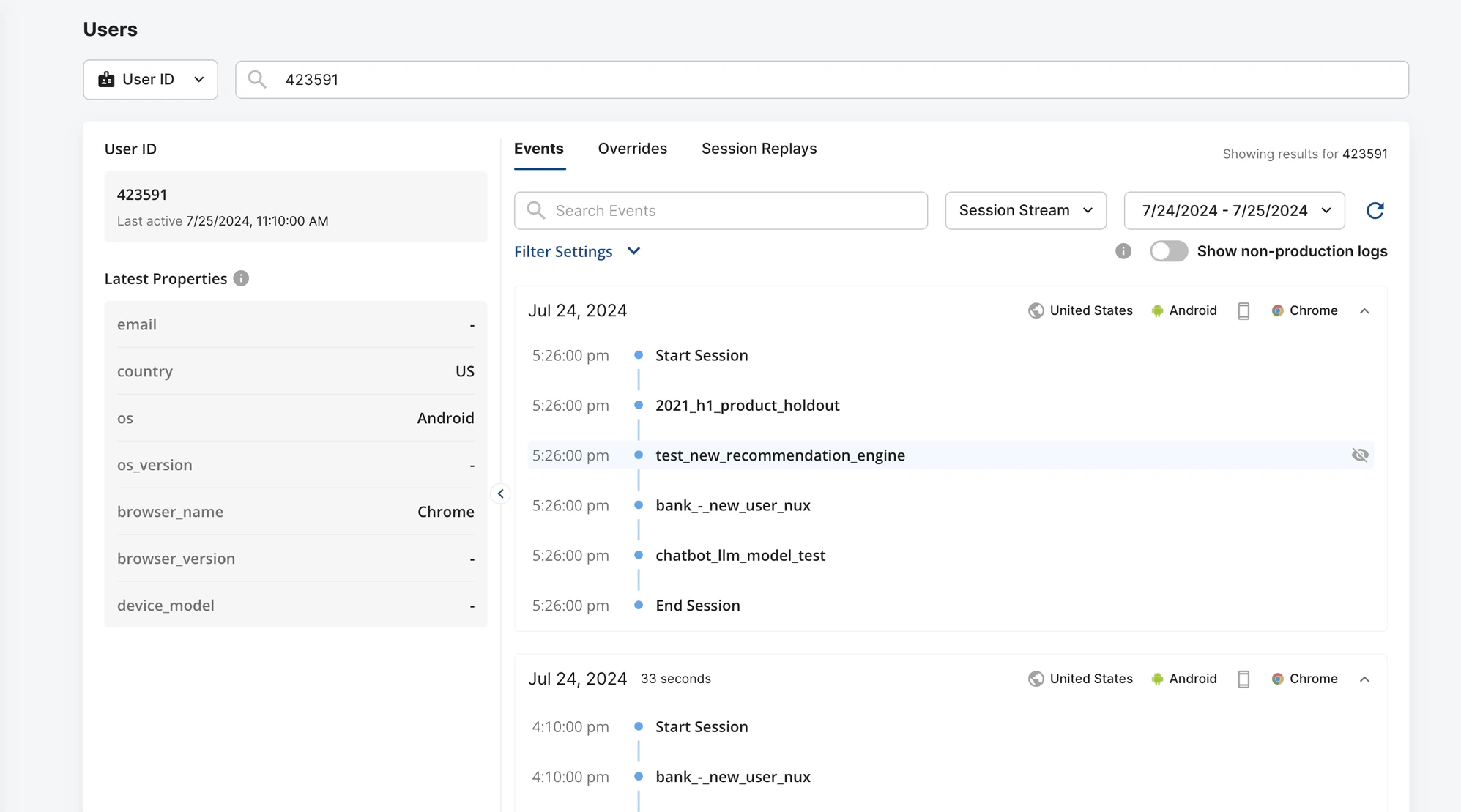This screenshot has width=1461, height=812.
Task: Toggle visibility of test_new_recommendation_engine event
Action: (1361, 455)
